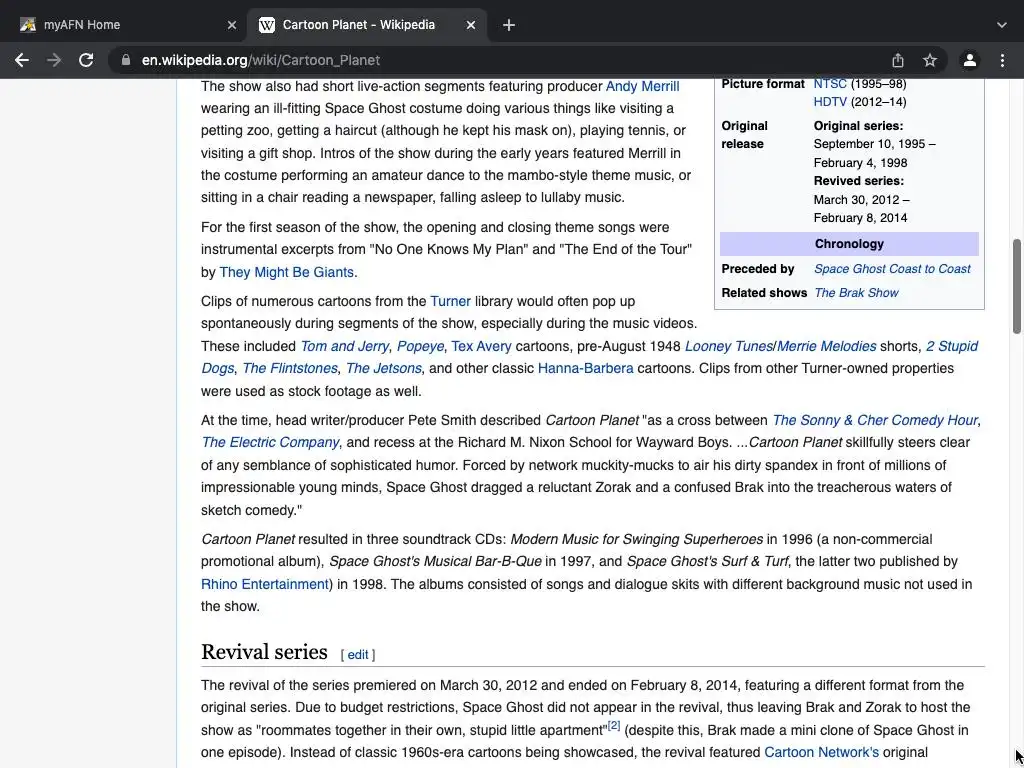Click the URL address field
The width and height of the screenshot is (1024, 768).
509,60
